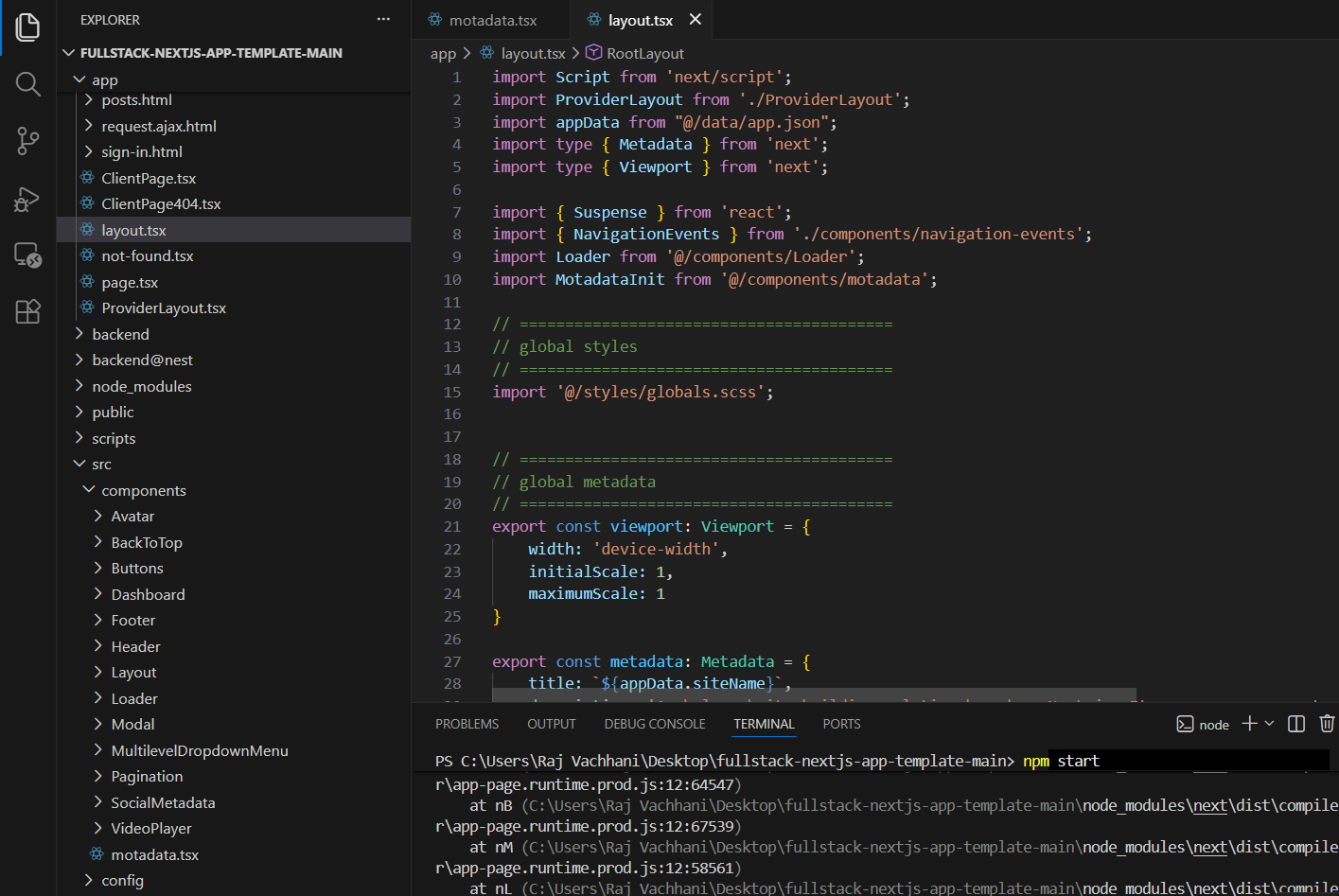Expand the Footer folder

coord(98,620)
